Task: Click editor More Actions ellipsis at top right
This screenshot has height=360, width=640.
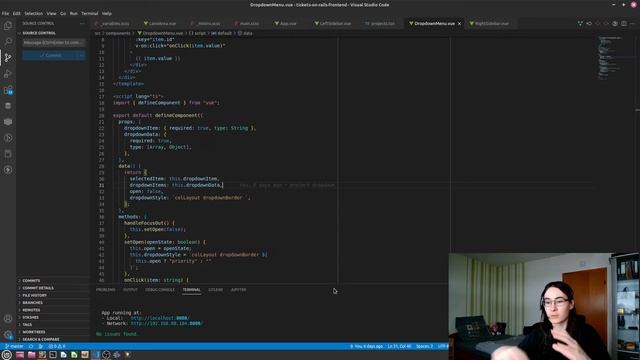Action: (633, 24)
